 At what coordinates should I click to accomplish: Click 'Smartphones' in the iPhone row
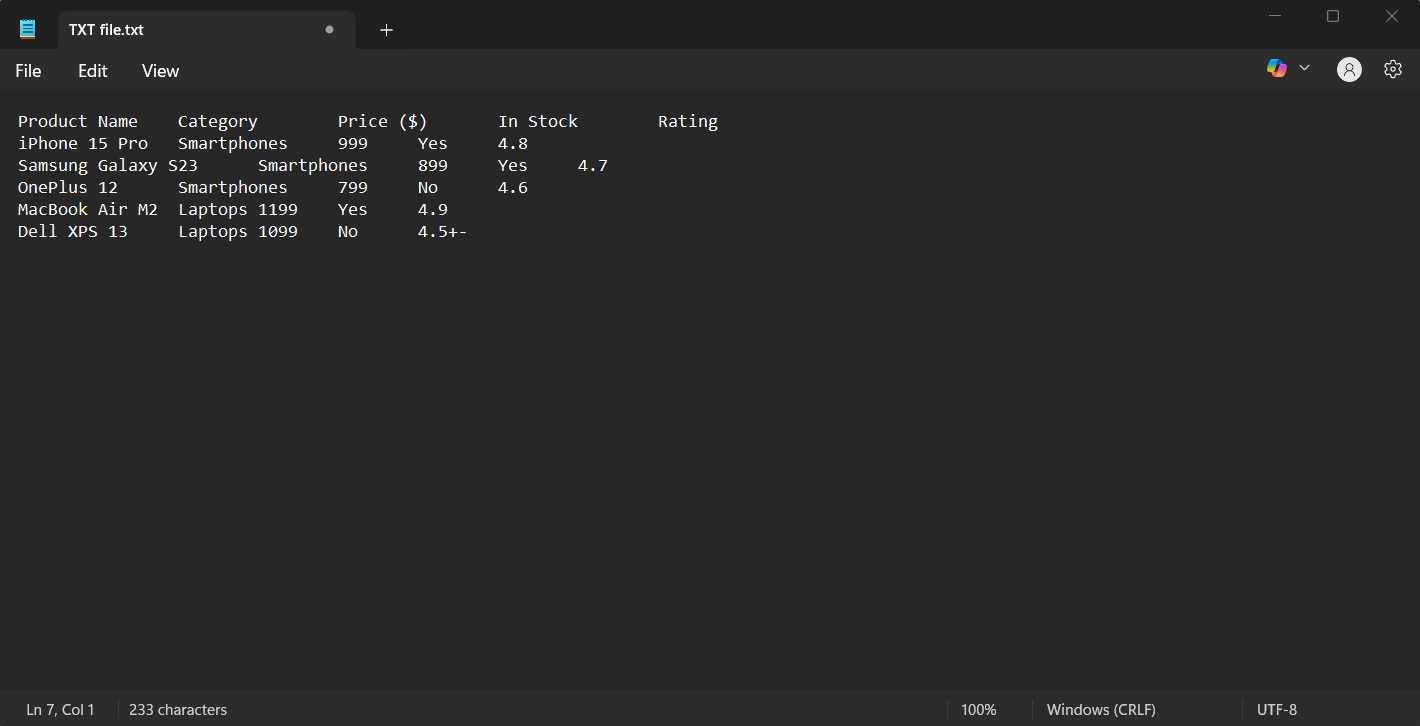click(x=233, y=144)
